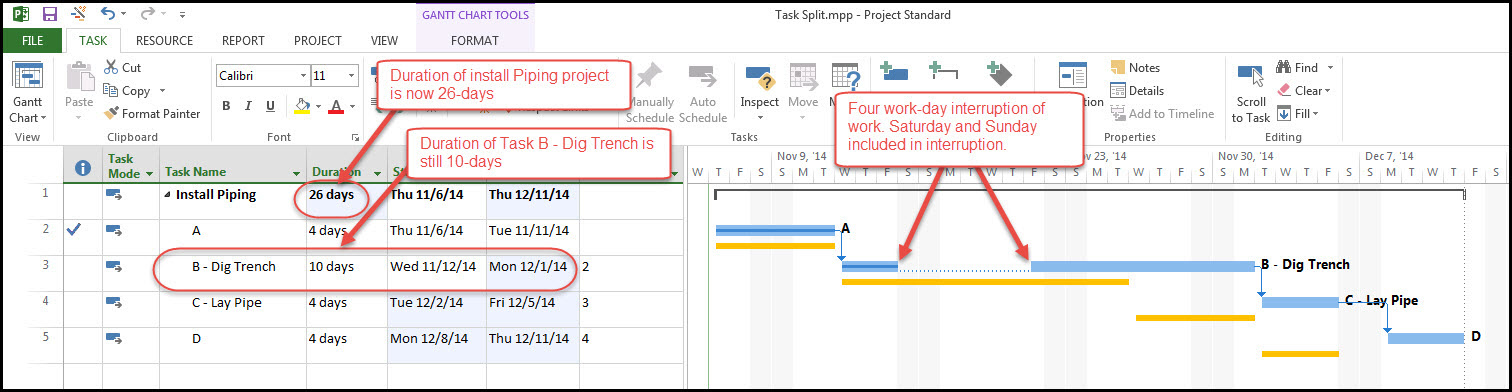This screenshot has height=392, width=1512.
Task: Expand the font name Calibri dropdown
Action: tap(302, 76)
